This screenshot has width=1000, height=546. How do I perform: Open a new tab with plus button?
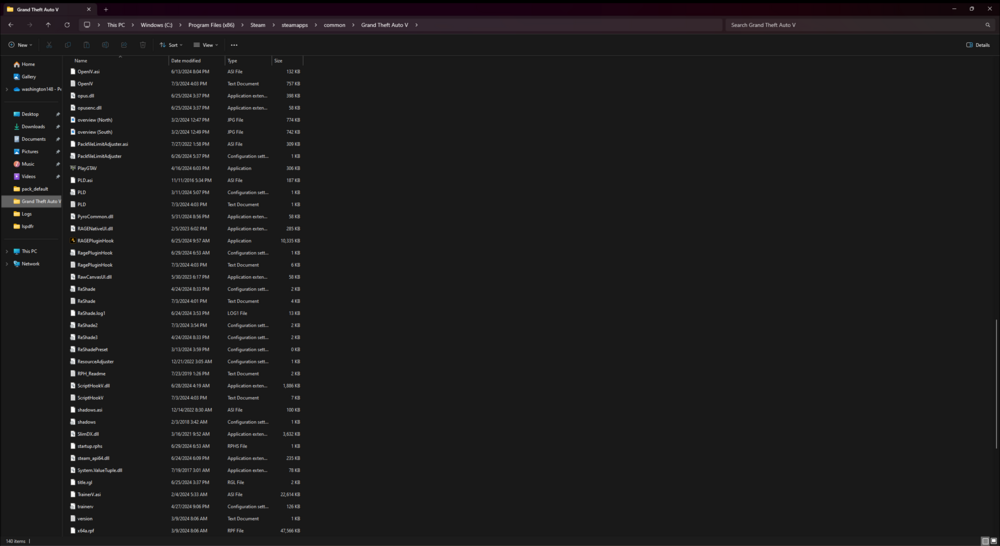coord(106,10)
